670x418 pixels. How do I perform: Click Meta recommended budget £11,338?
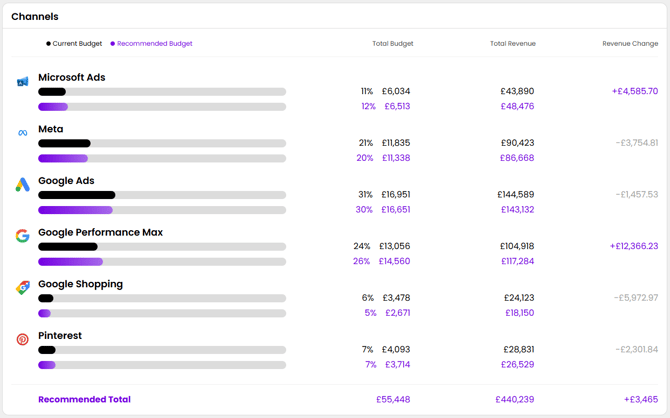point(396,158)
